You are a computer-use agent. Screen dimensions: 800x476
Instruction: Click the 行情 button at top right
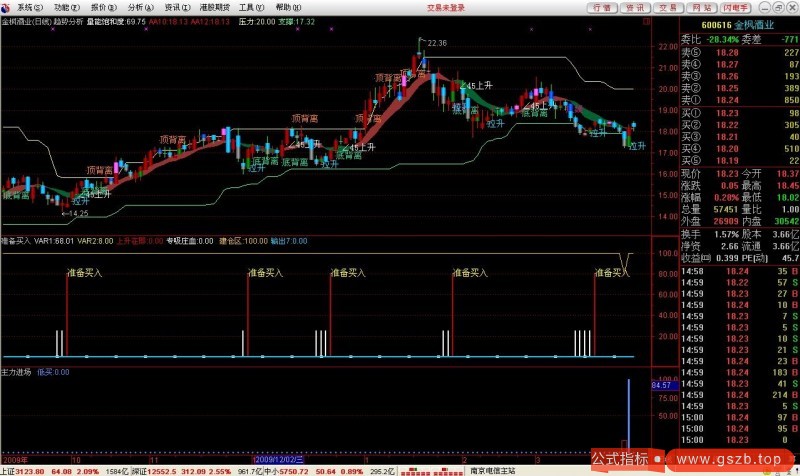click(601, 6)
